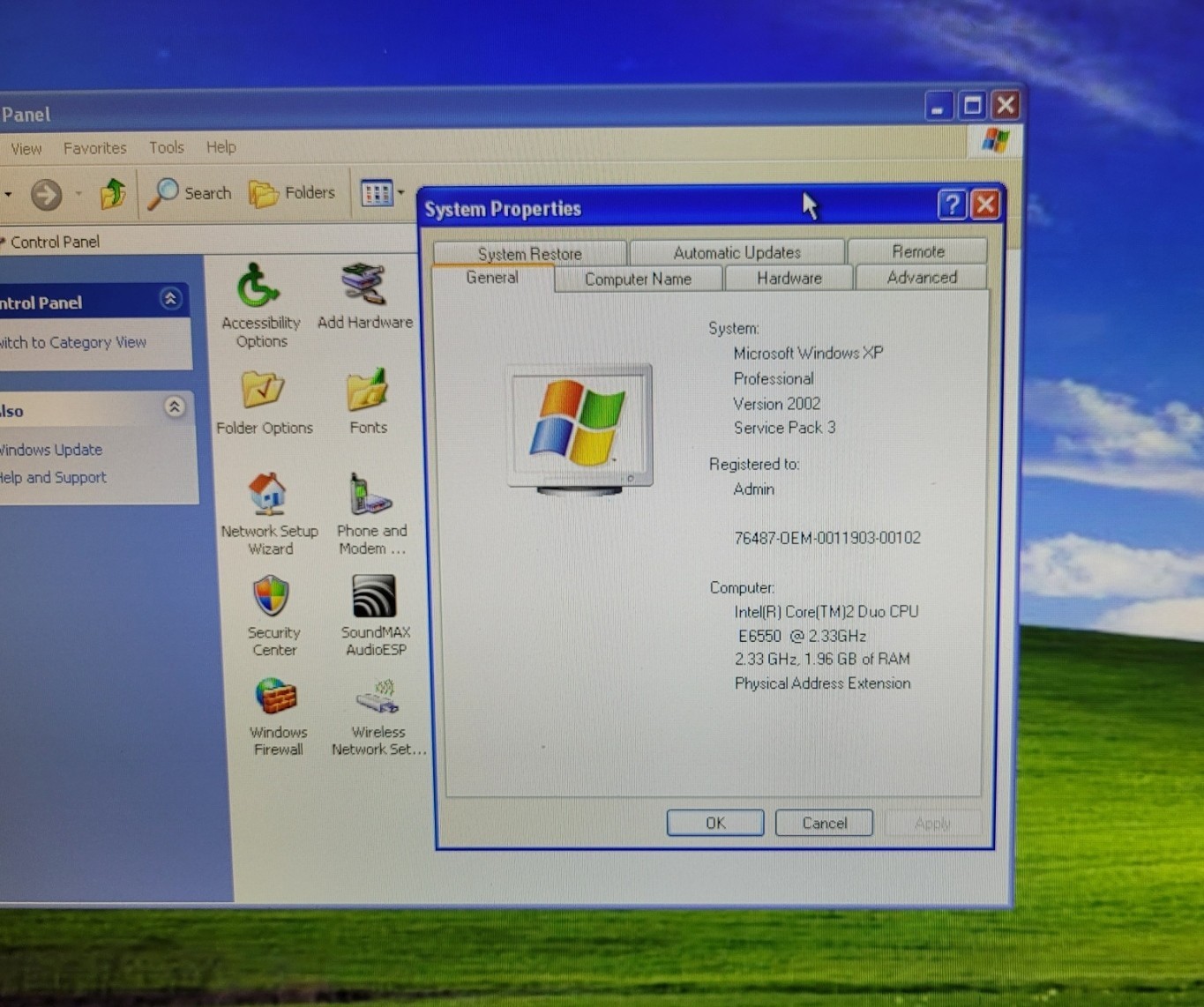
Task: Open Security Center icon
Action: pyautogui.click(x=273, y=615)
